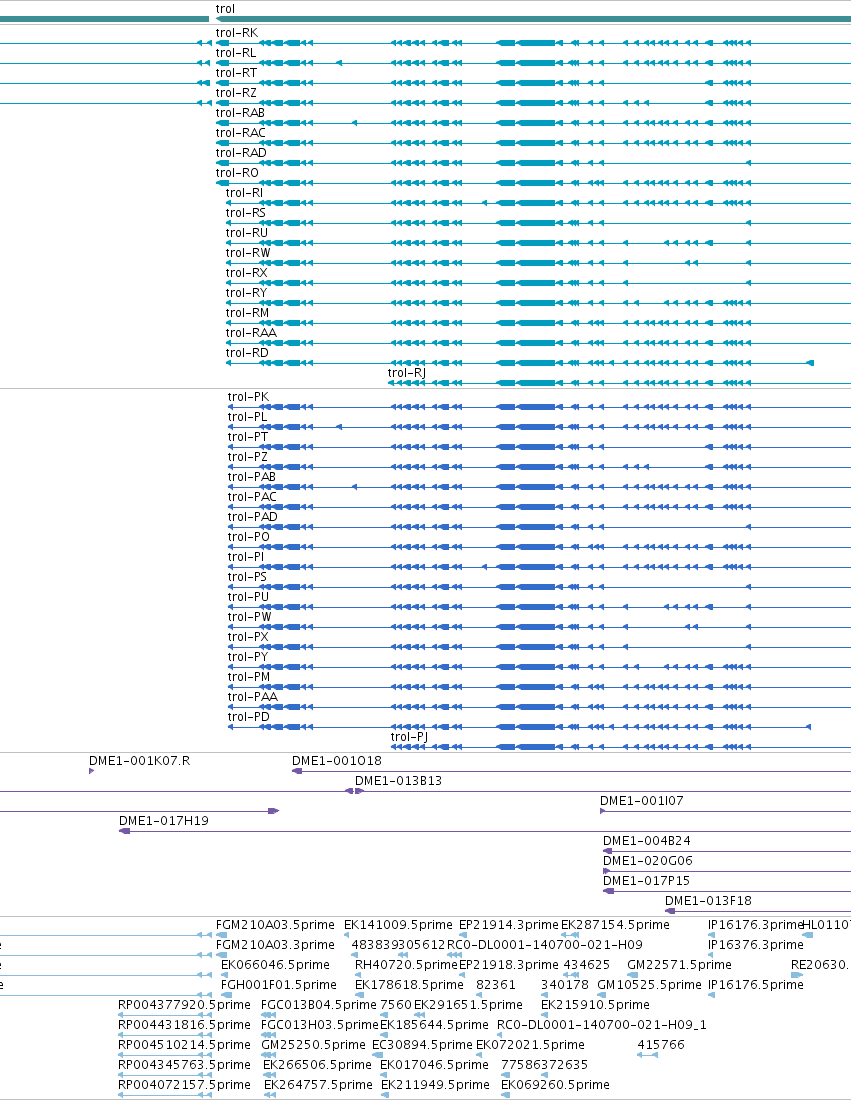Click EST label FGM210A03.5prime
851x1100 pixels.
pos(275,925)
